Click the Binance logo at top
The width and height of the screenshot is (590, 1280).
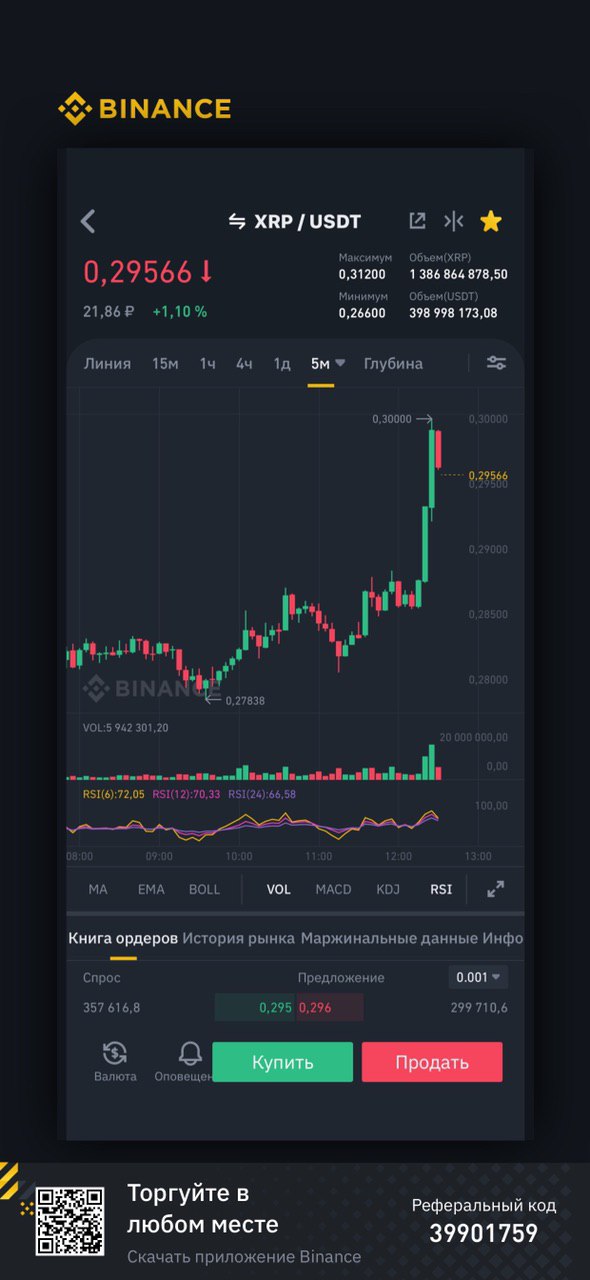(144, 108)
